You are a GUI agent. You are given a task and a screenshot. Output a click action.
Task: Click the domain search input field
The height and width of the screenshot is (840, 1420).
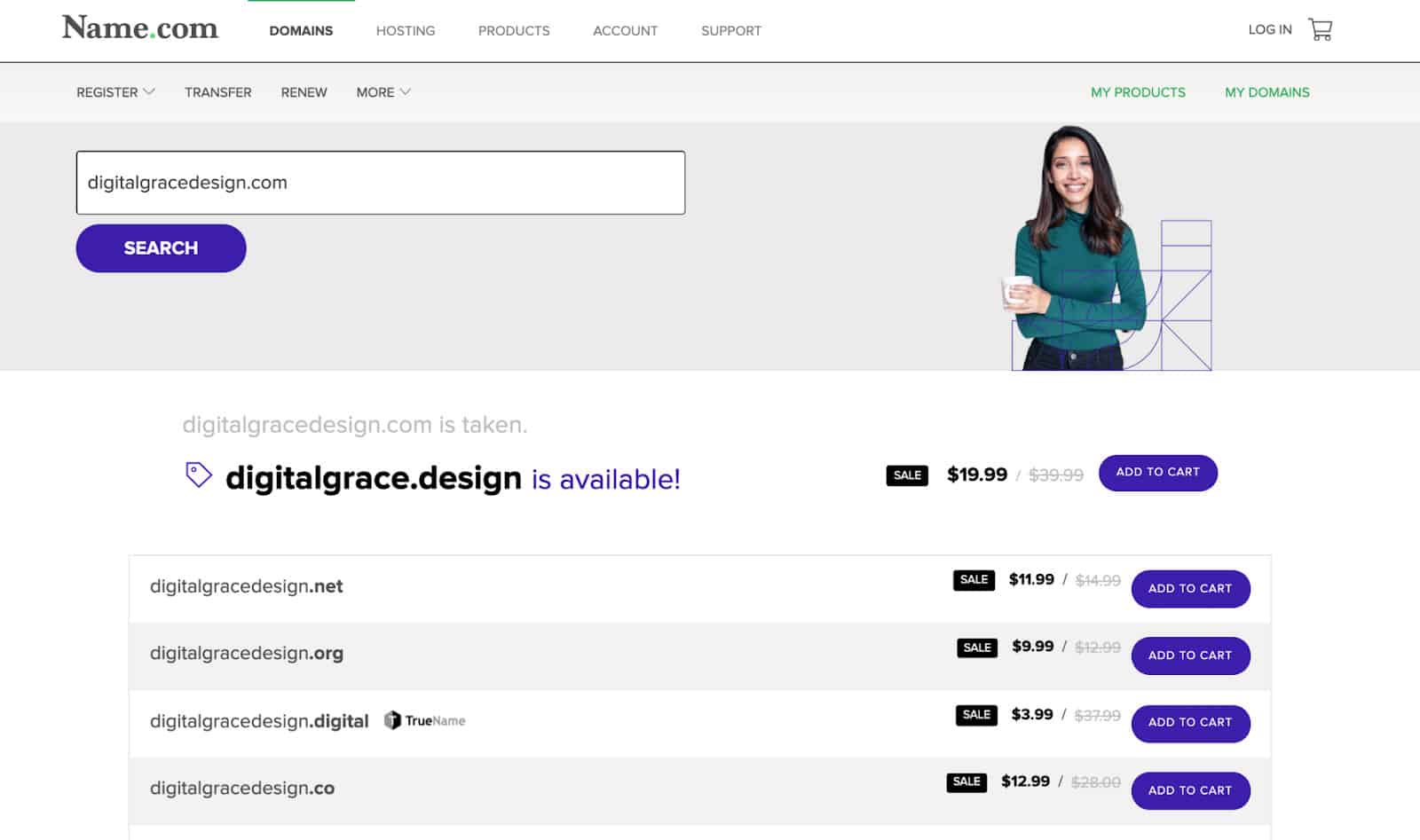click(381, 183)
